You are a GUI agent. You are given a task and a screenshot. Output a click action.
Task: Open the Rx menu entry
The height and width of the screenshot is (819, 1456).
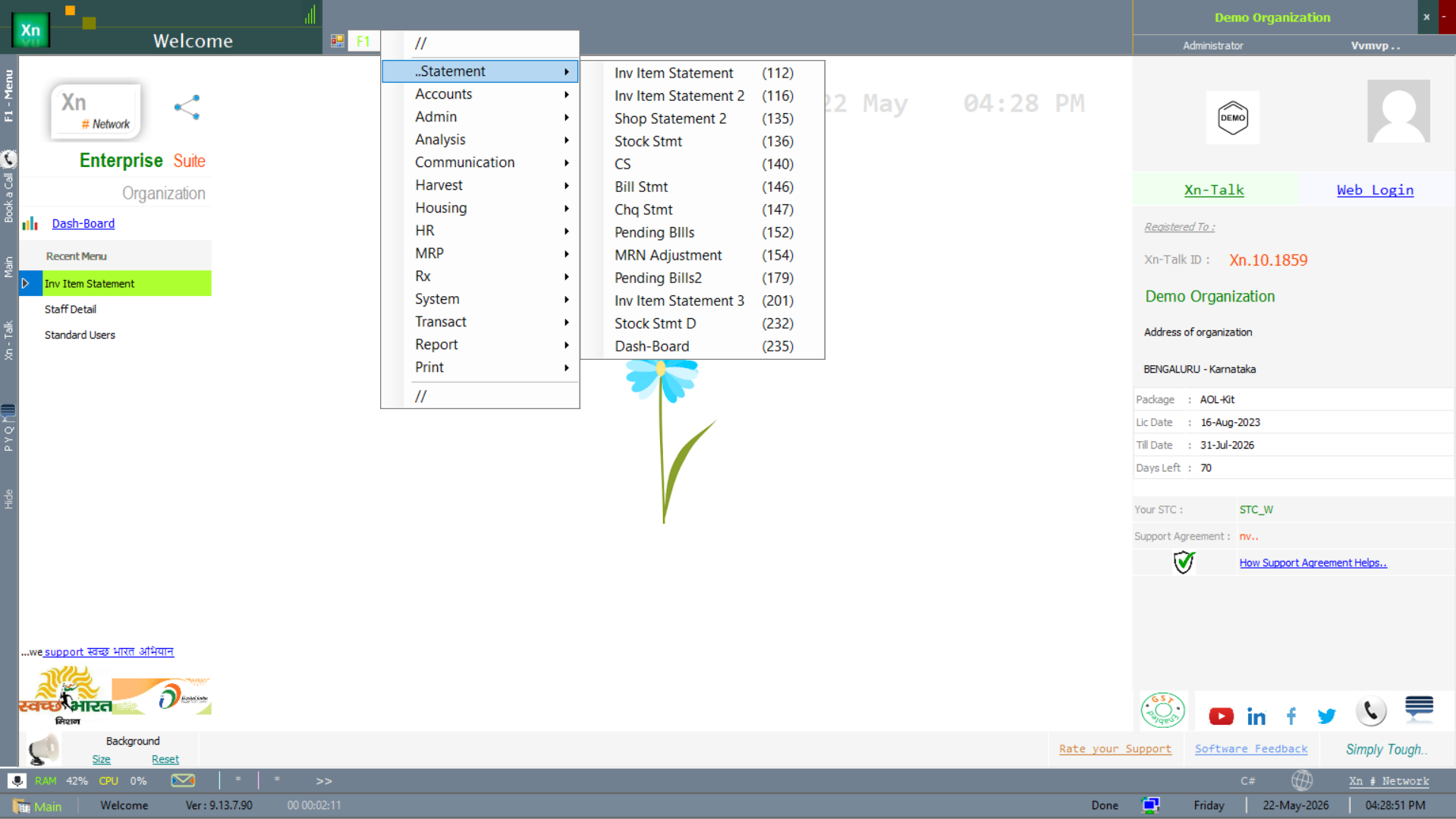coord(480,276)
